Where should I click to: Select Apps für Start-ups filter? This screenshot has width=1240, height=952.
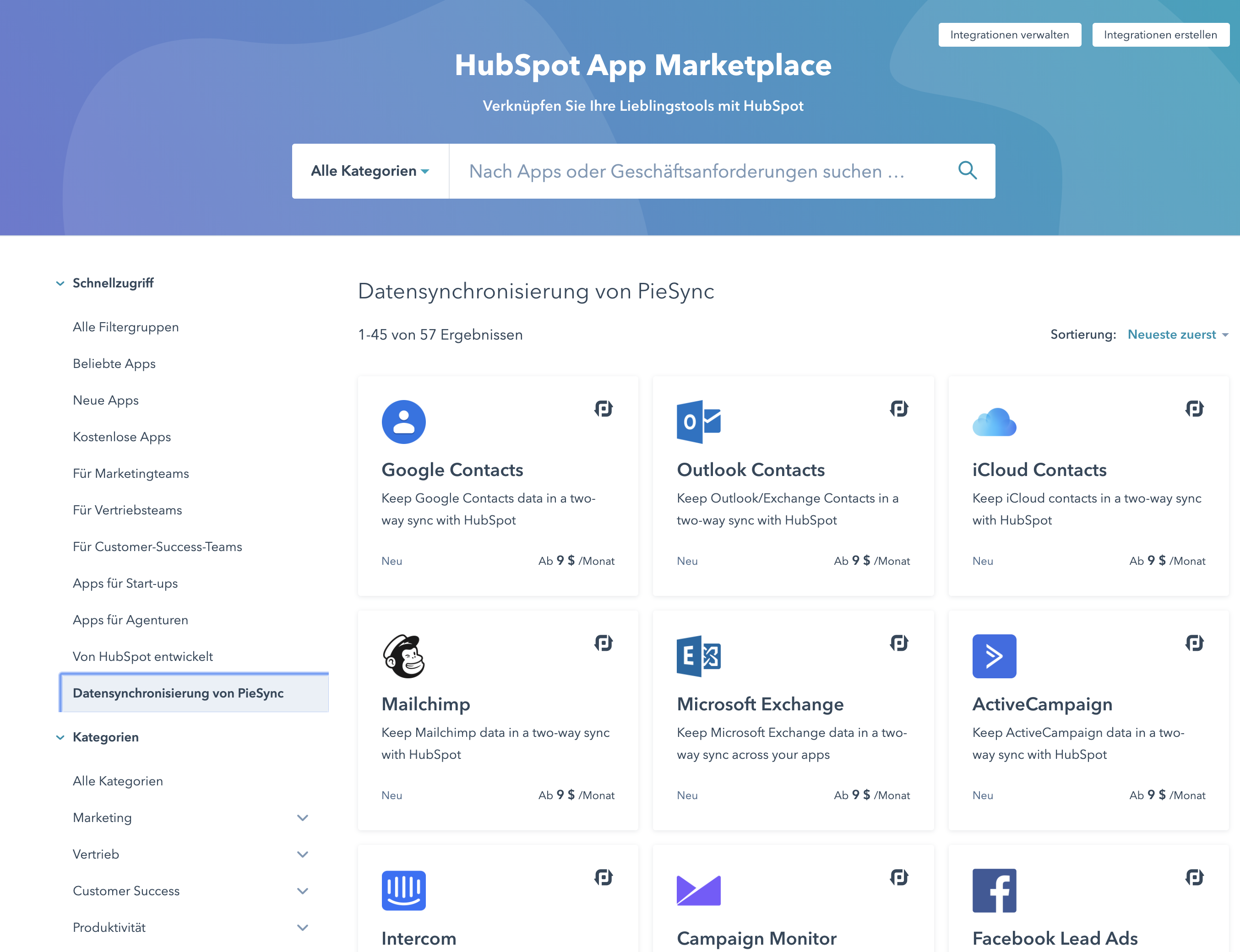pyautogui.click(x=125, y=584)
